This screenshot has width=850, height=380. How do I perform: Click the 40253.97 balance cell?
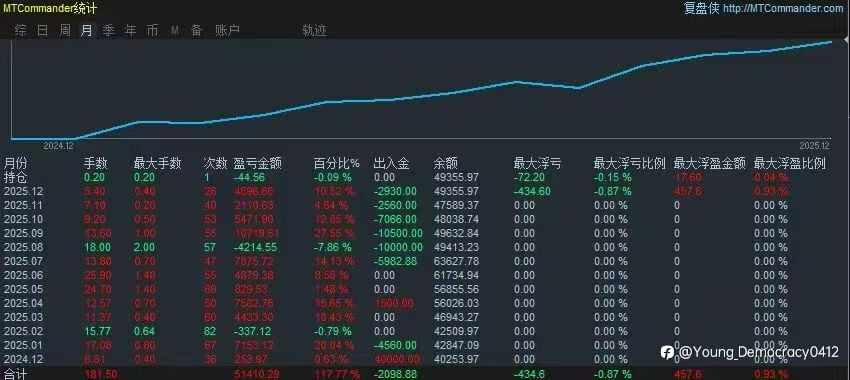coord(456,359)
